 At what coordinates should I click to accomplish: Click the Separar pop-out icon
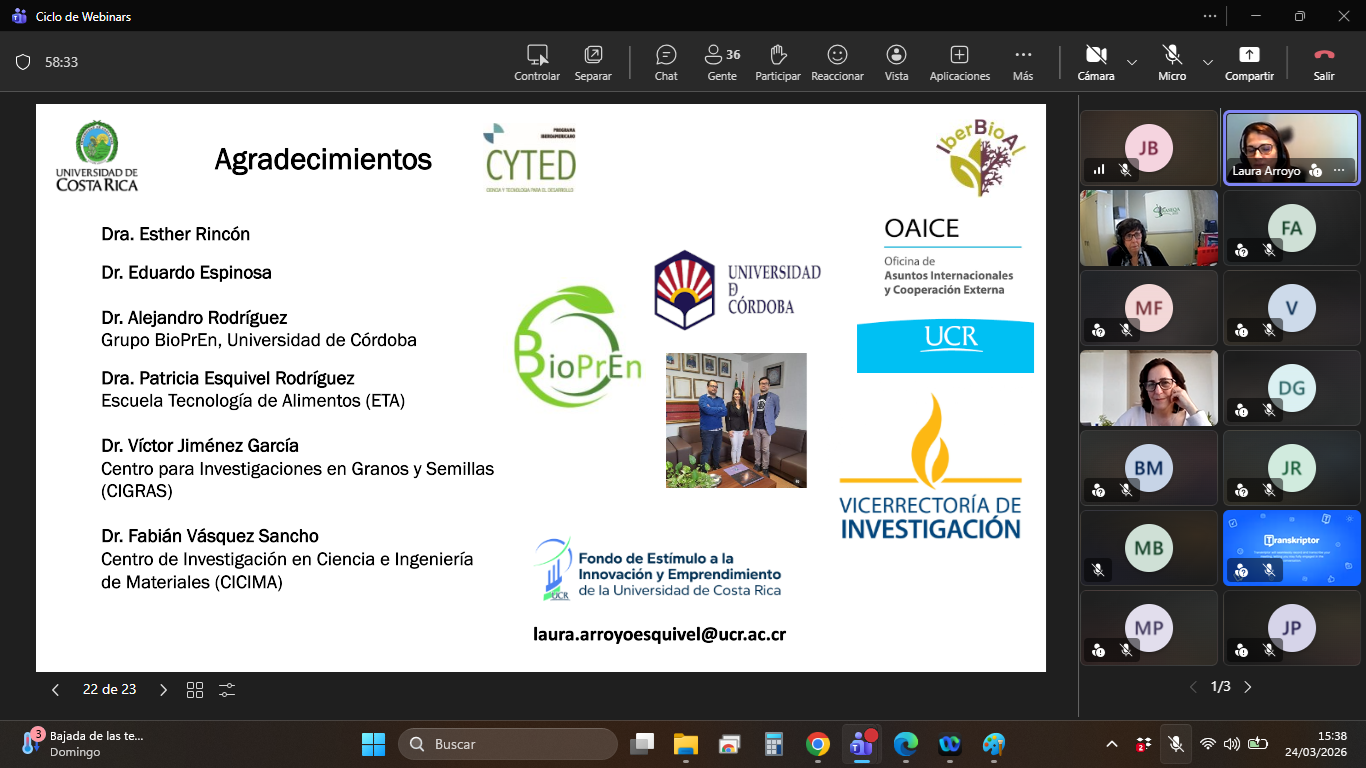tap(593, 62)
